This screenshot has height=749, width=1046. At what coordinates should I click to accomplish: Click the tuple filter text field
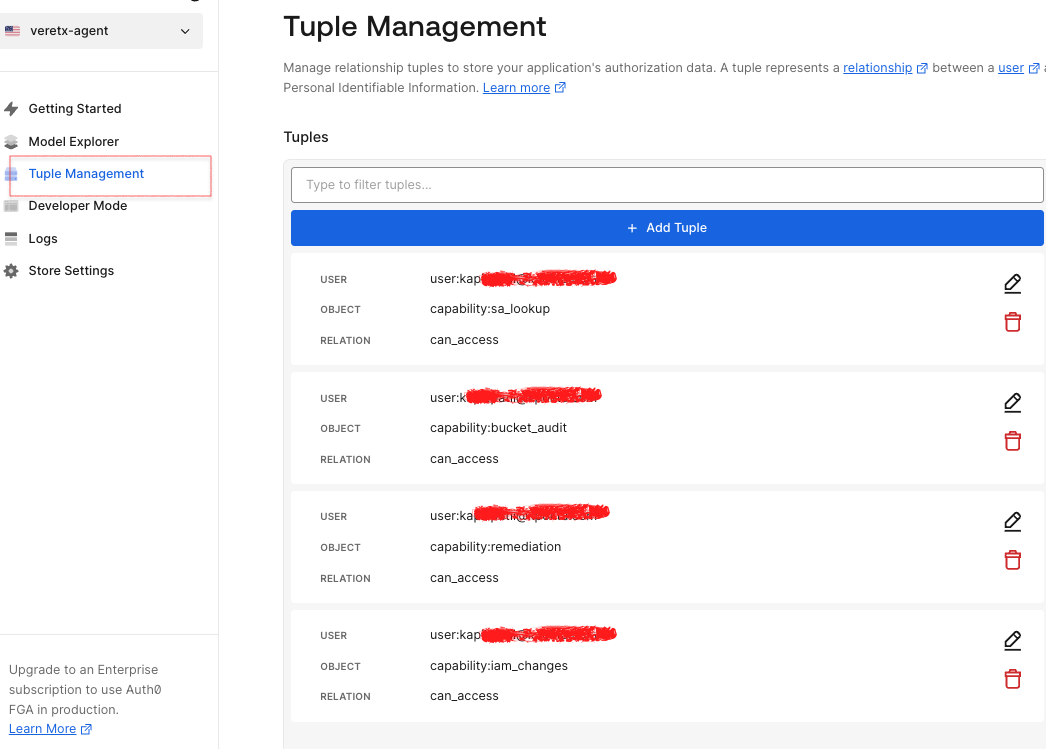(x=666, y=184)
